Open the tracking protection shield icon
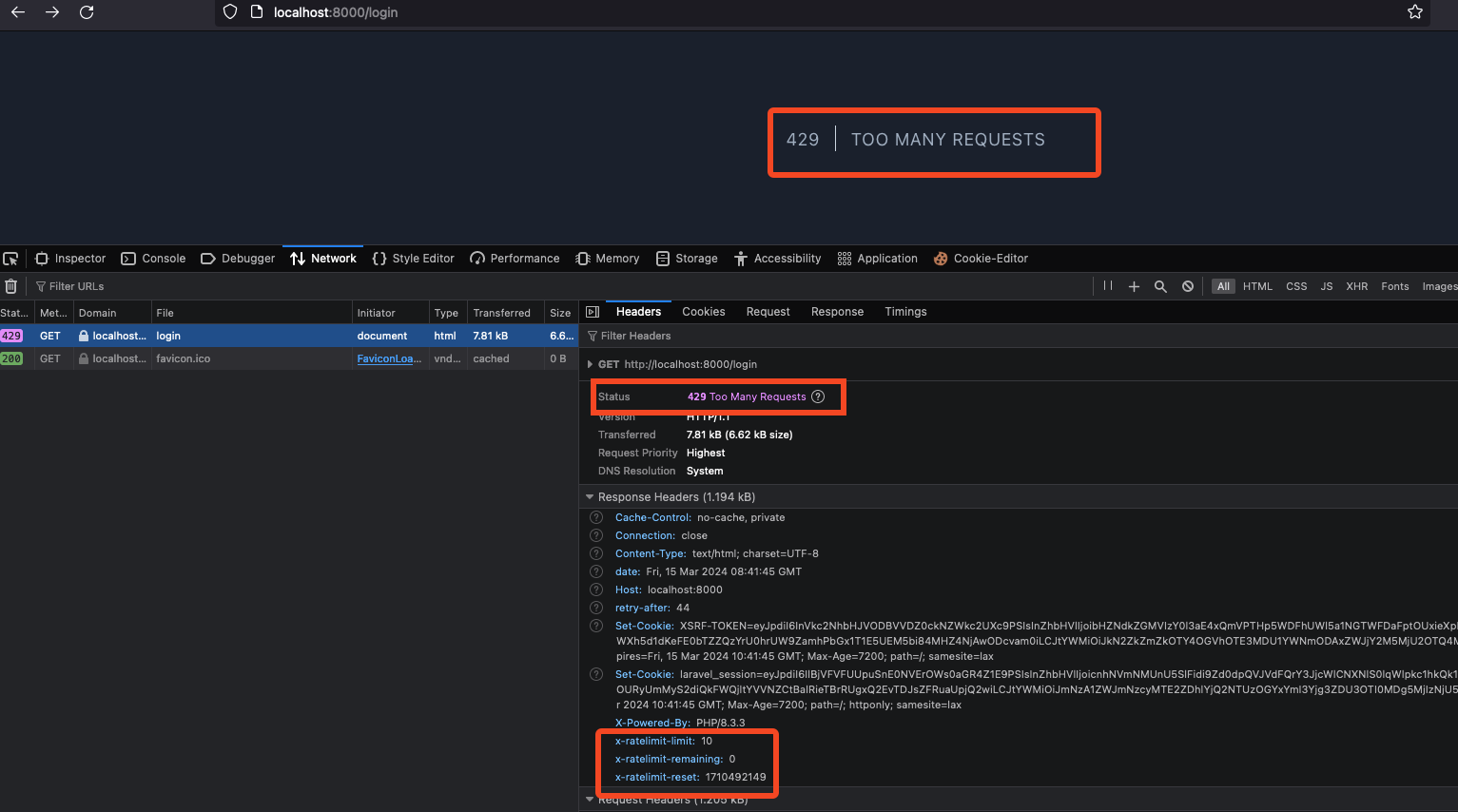1458x812 pixels. click(x=230, y=12)
